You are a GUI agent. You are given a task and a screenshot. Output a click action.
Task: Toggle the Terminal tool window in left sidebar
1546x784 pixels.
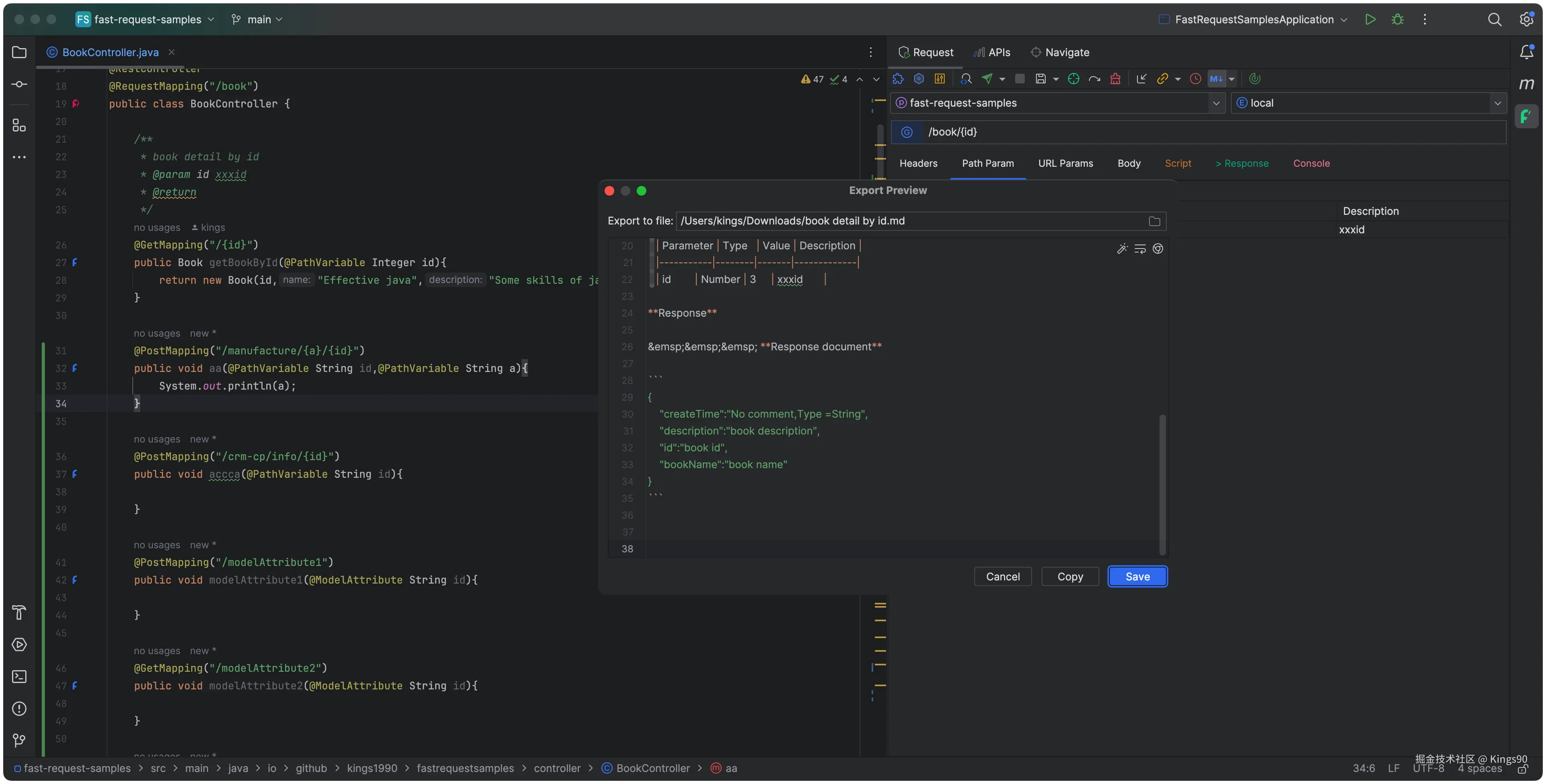tap(19, 677)
